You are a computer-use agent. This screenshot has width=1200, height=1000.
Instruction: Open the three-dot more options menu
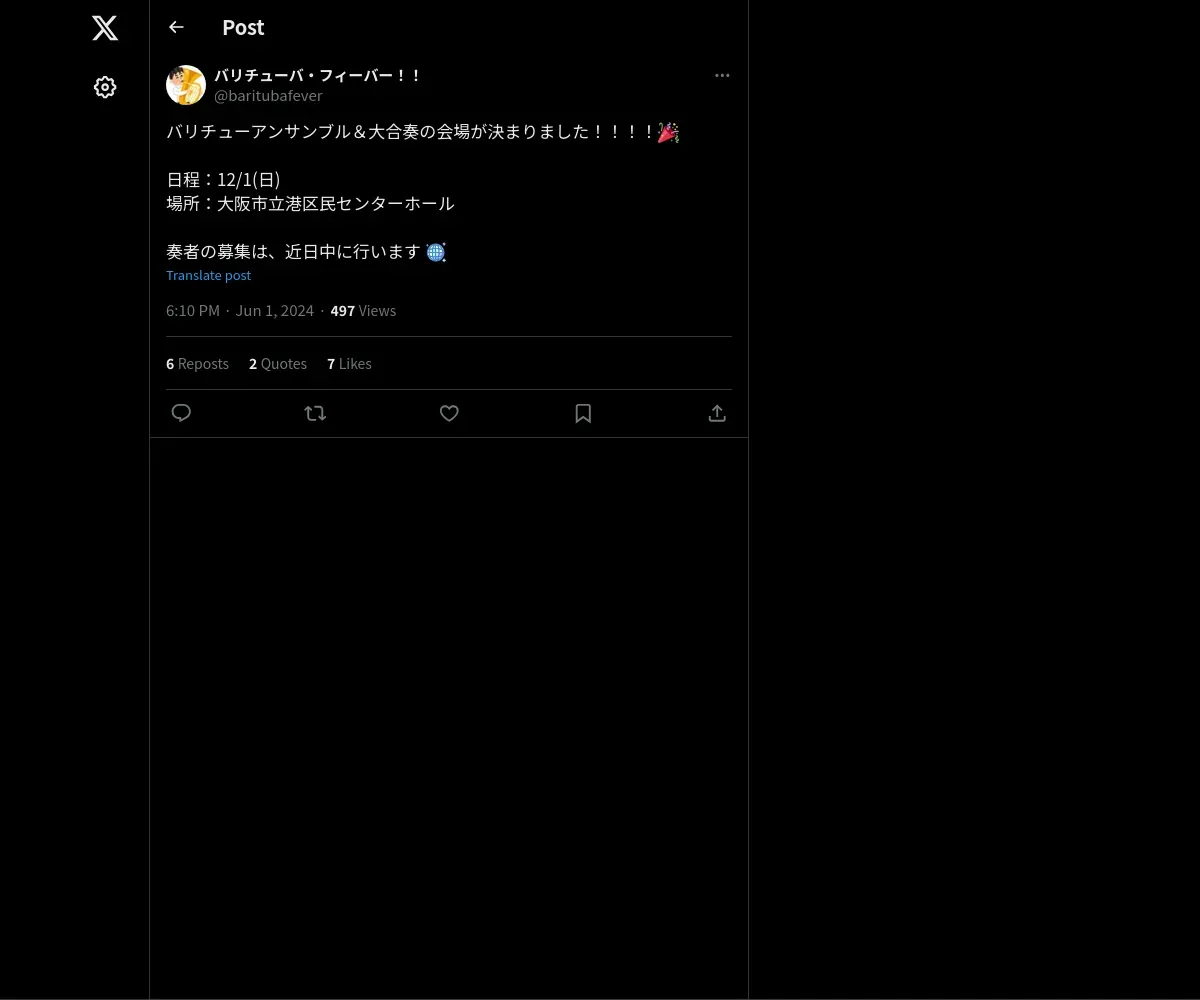click(722, 75)
